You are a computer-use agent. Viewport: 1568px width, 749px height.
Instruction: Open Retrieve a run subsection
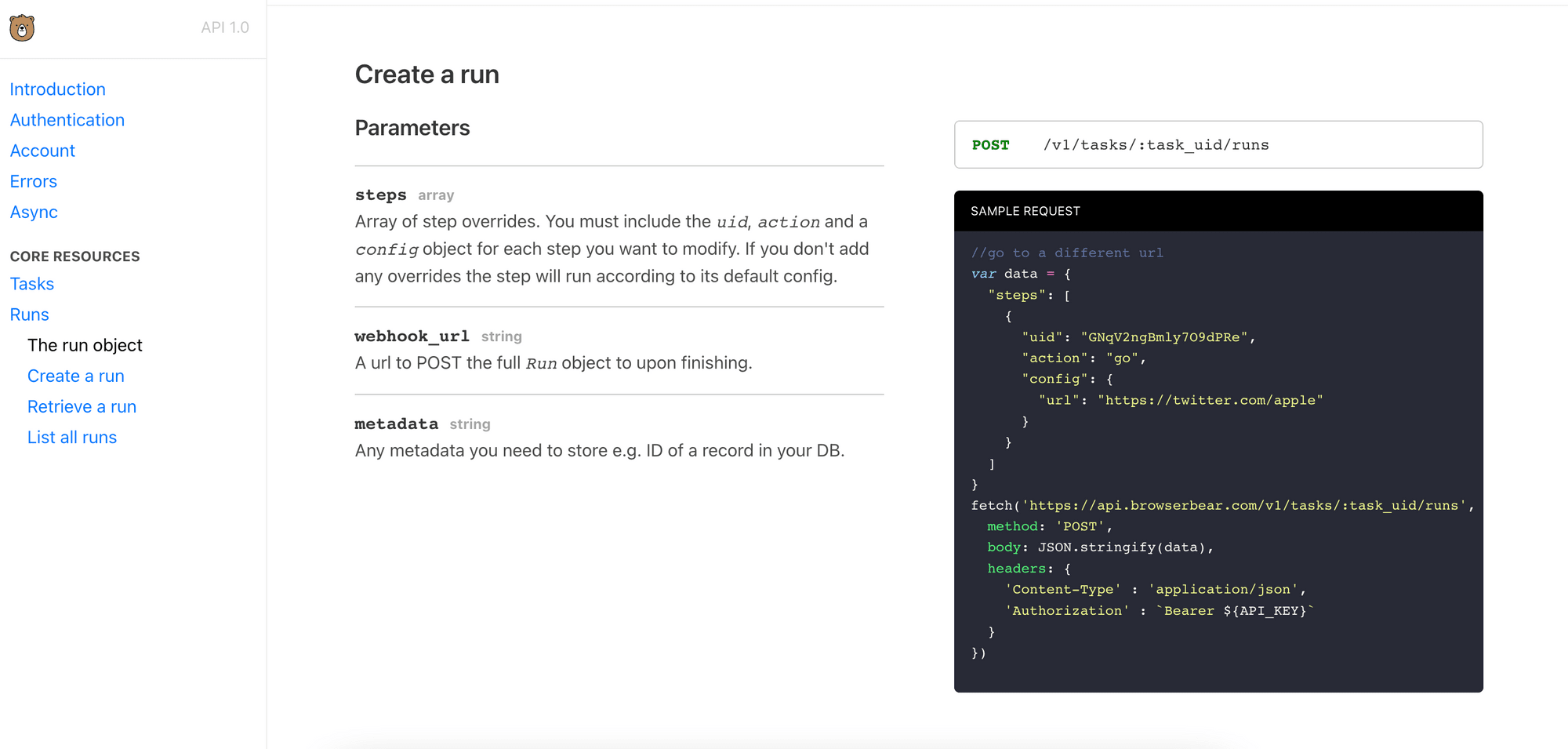tap(82, 406)
